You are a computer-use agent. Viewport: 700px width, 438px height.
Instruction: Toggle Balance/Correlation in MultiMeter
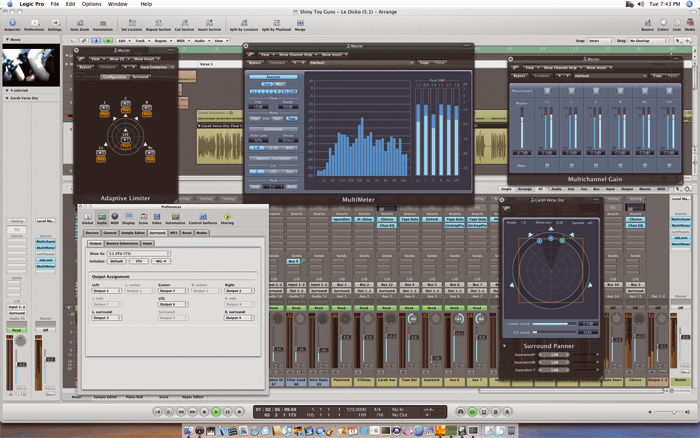pyautogui.click(x=273, y=158)
